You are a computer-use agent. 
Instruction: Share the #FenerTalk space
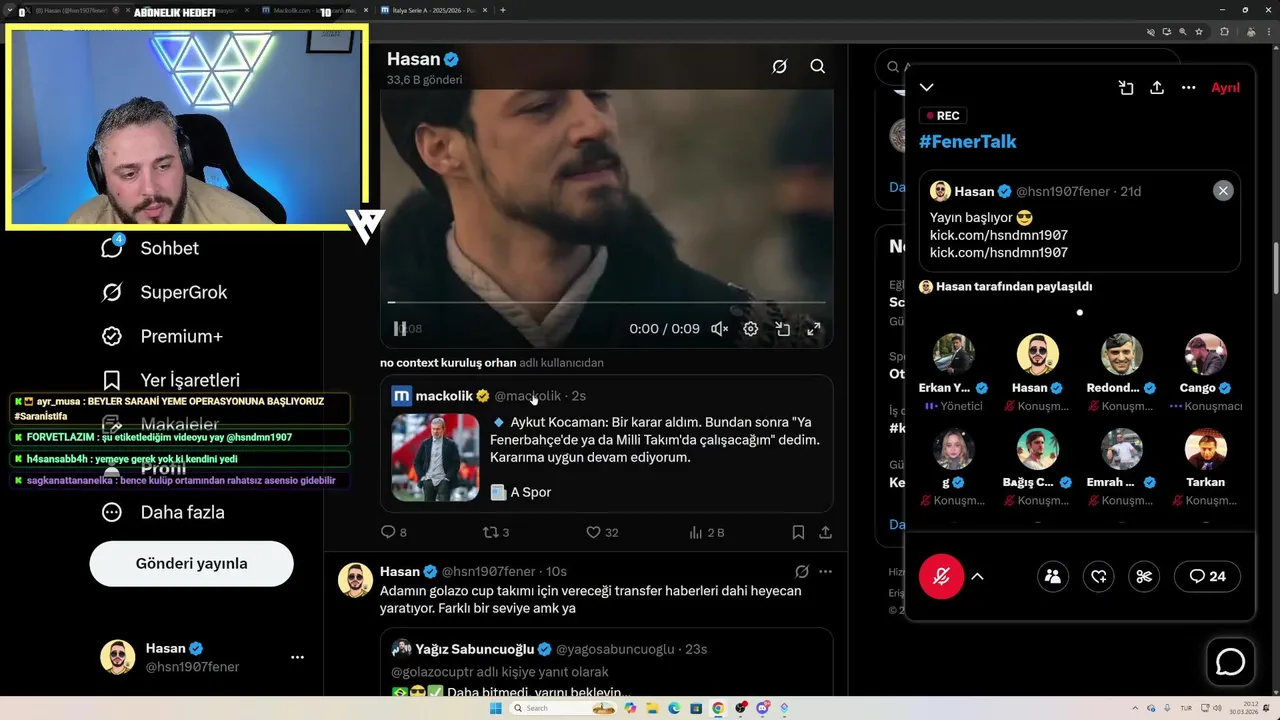[1157, 88]
